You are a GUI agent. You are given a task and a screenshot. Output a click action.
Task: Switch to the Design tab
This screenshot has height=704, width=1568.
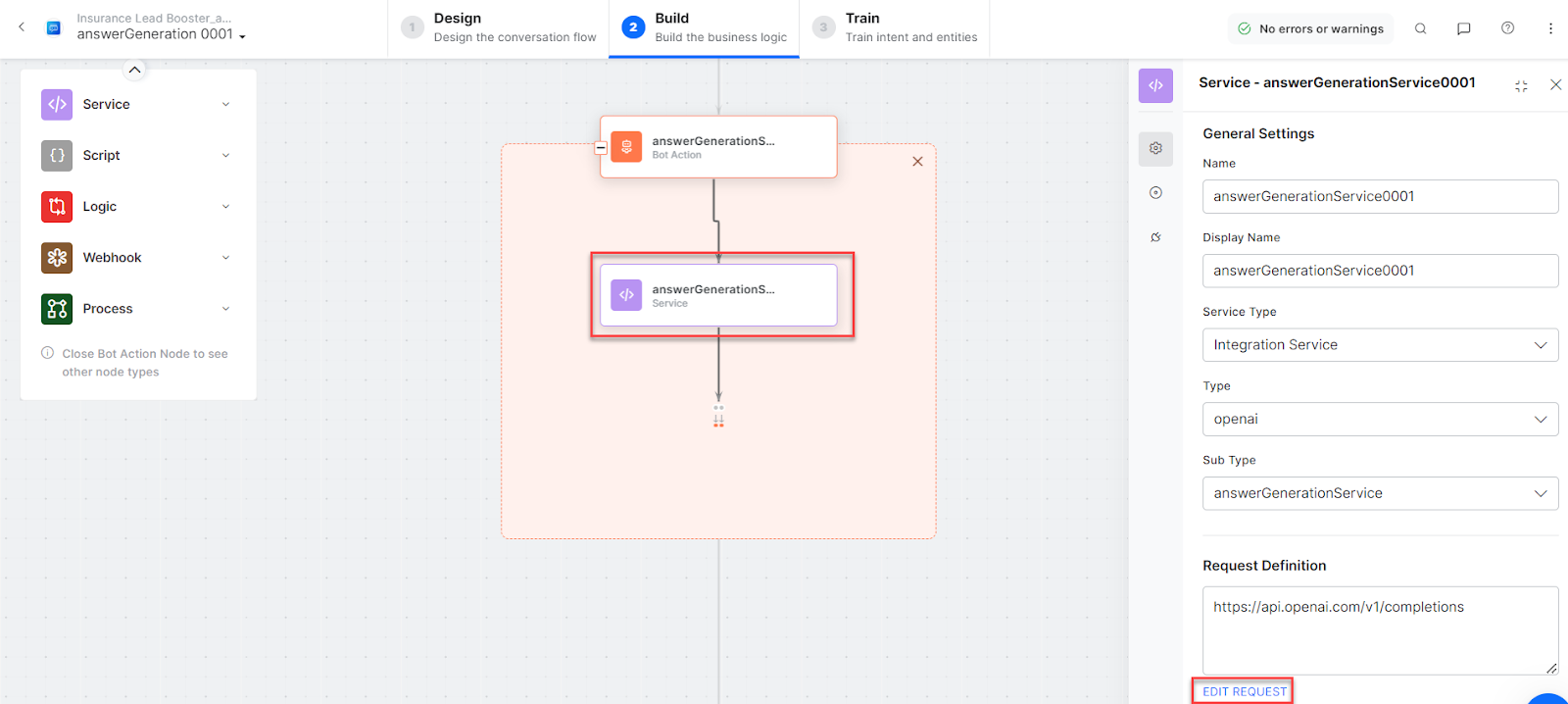pyautogui.click(x=499, y=27)
